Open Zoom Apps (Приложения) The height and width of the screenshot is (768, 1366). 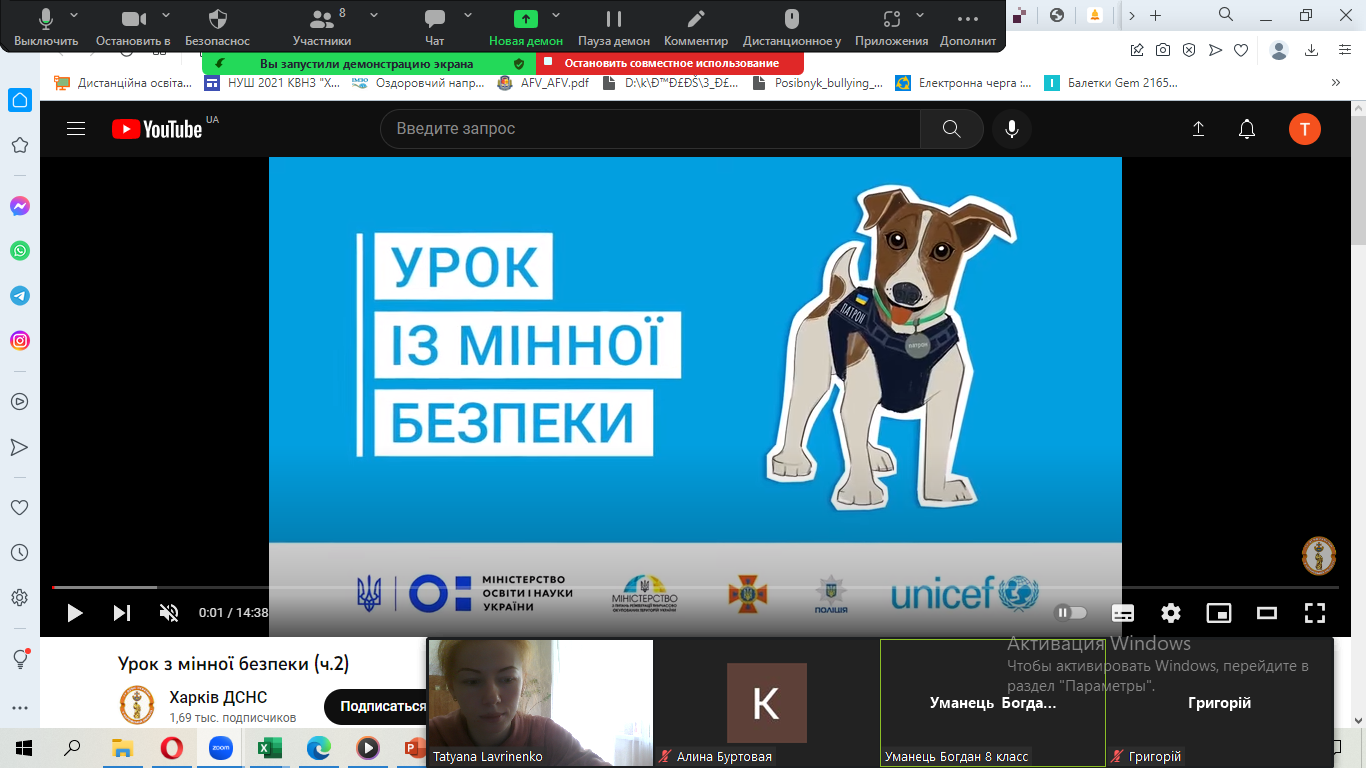click(x=892, y=26)
